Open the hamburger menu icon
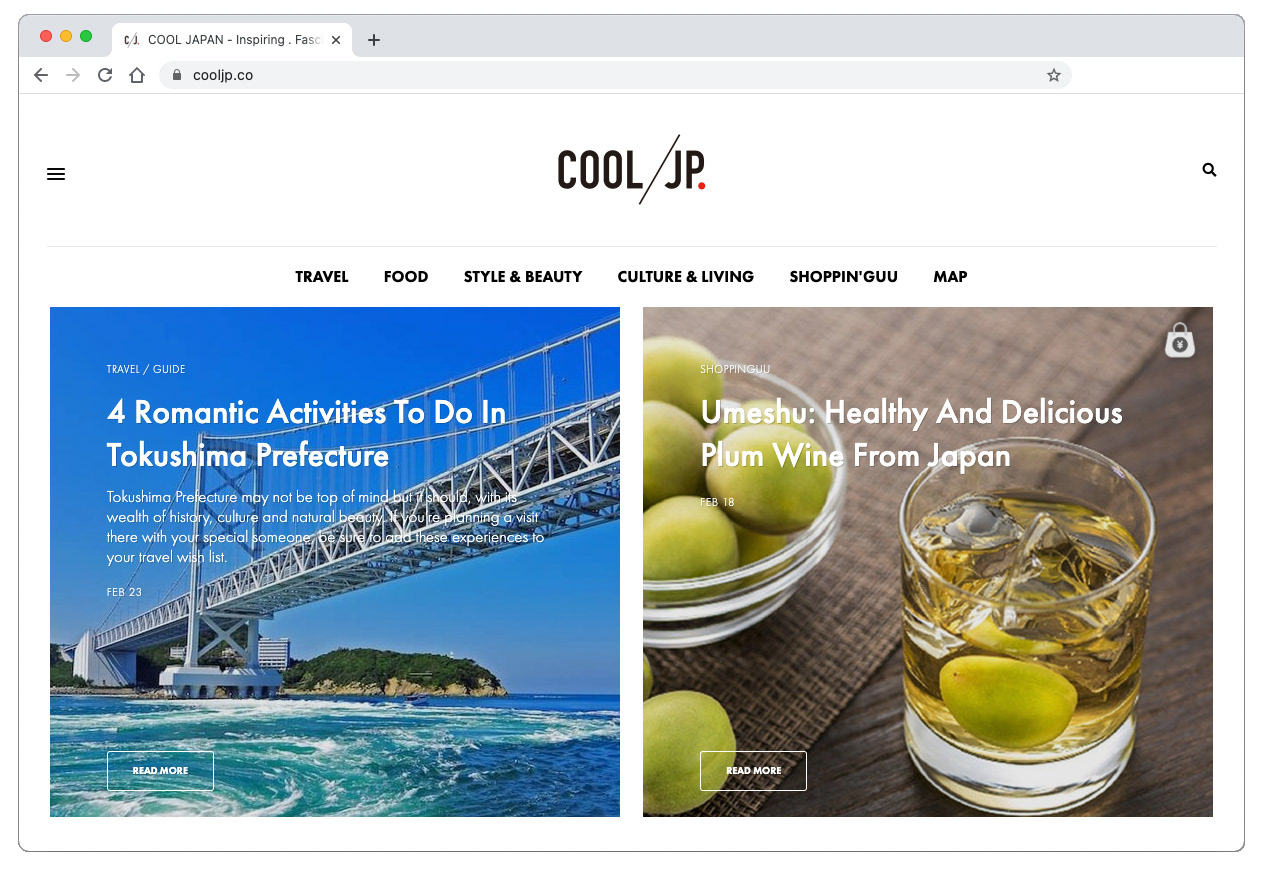Viewport: 1262px width, 872px height. pos(56,174)
